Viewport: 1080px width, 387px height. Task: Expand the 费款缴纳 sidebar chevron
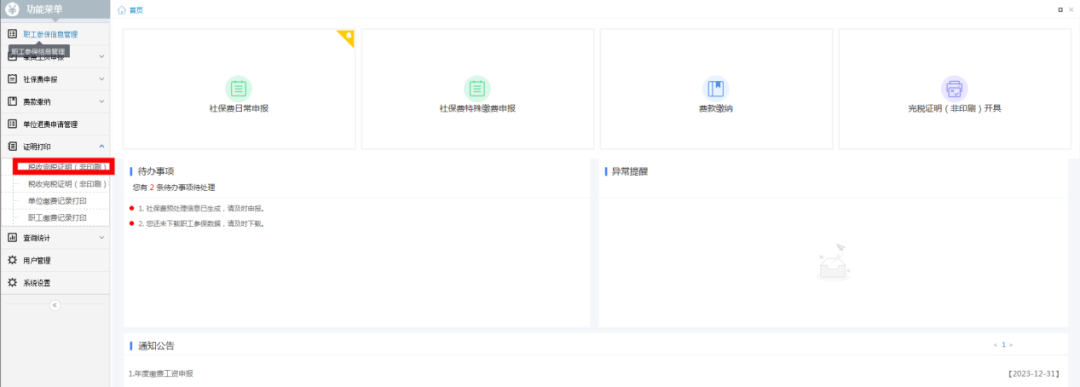pos(101,101)
